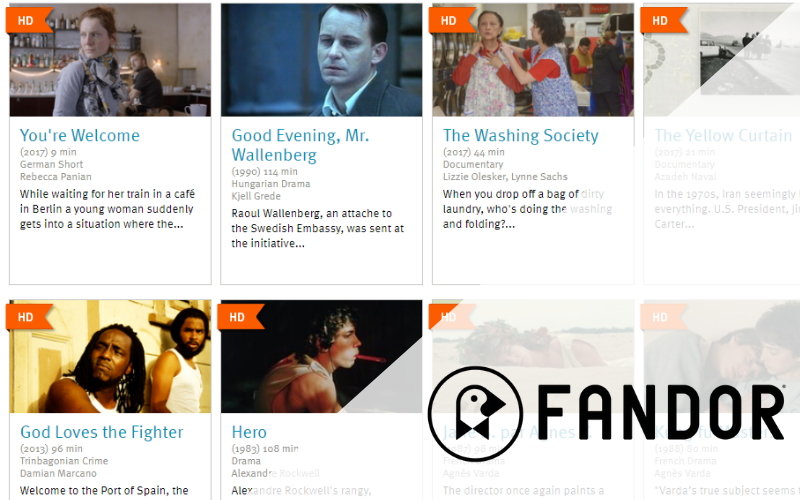
Task: Open The Yellow Curtain title link
Action: click(x=723, y=135)
